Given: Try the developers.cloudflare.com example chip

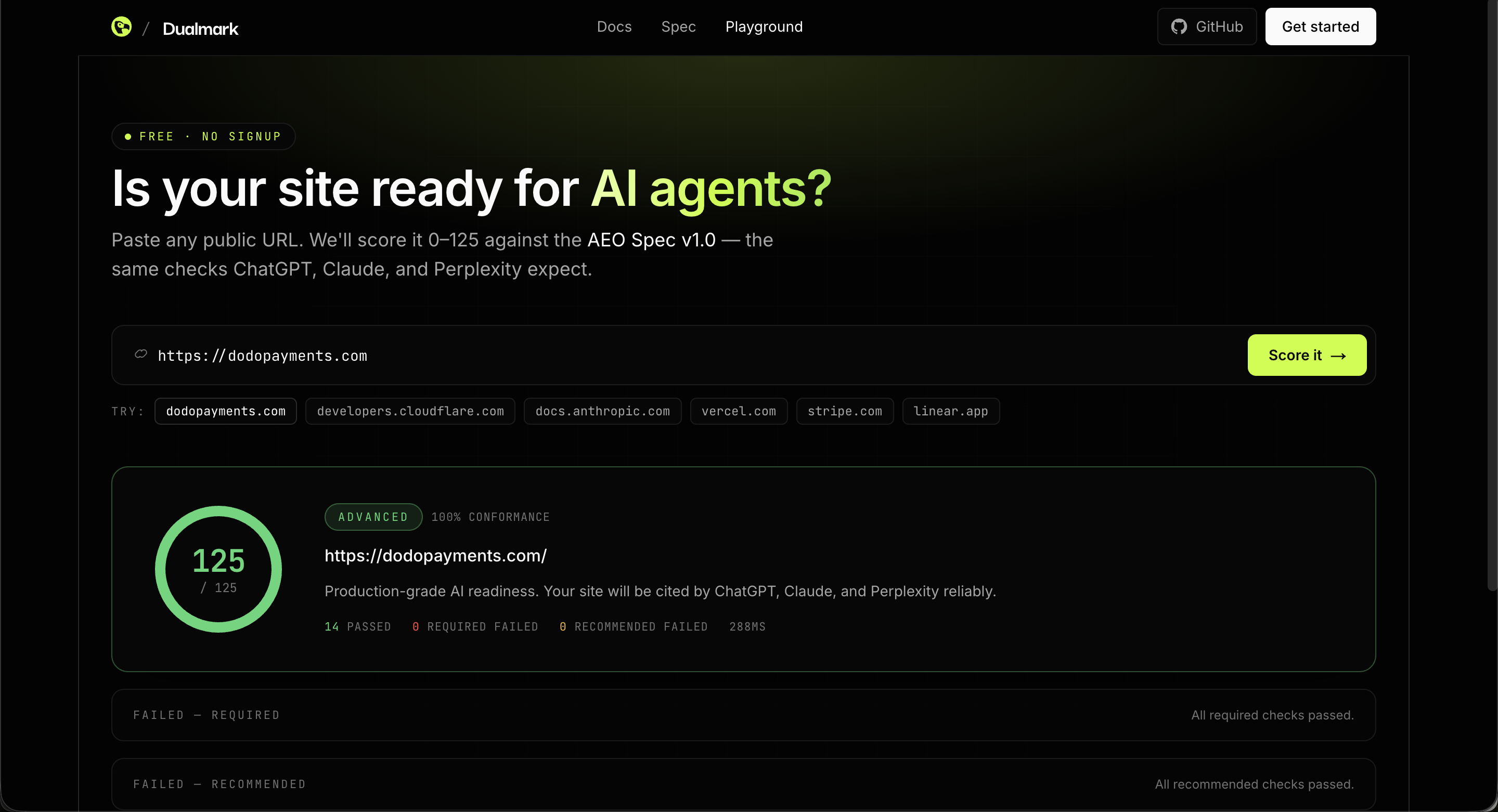Looking at the screenshot, I should coord(410,411).
